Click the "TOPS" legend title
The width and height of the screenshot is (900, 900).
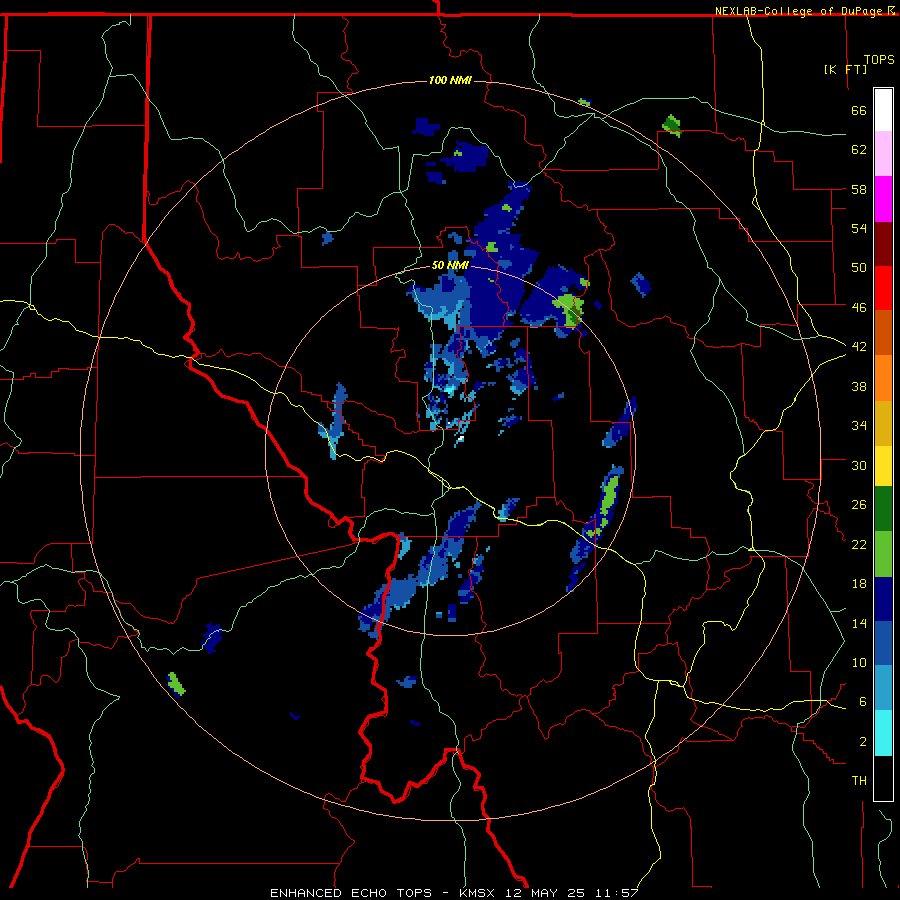(x=879, y=59)
